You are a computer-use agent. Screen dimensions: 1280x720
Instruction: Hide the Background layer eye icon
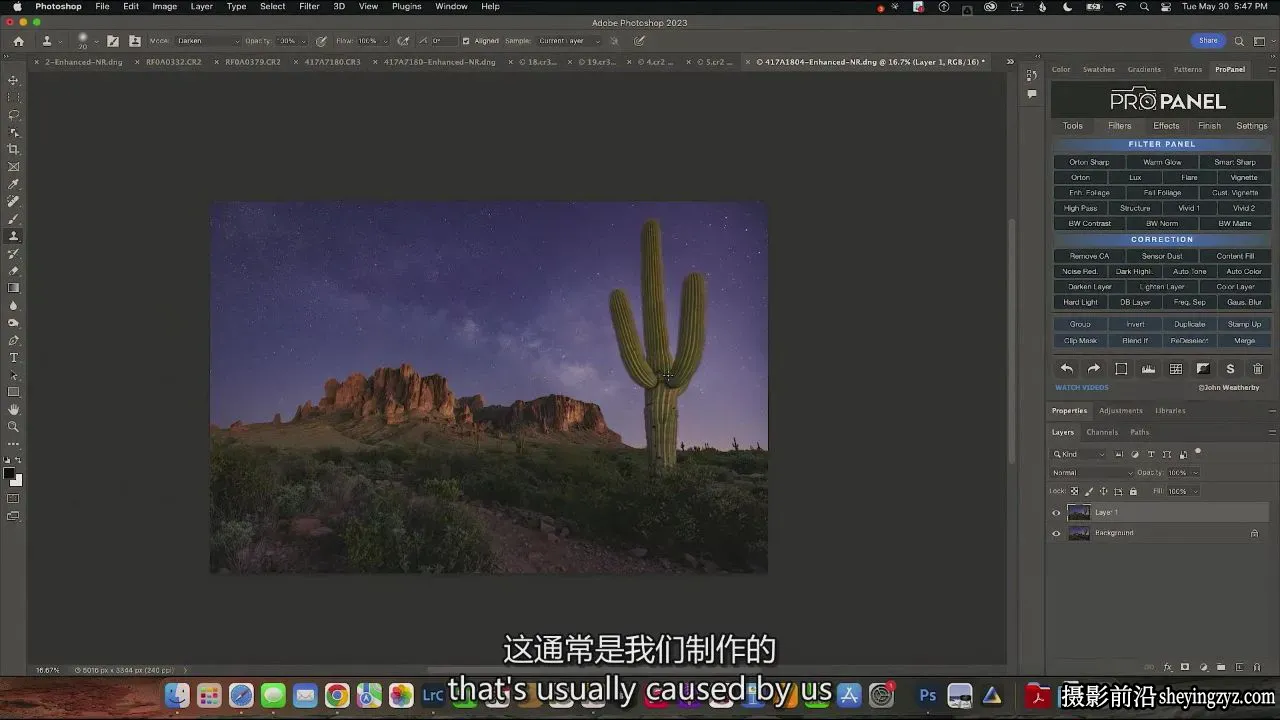[1056, 534]
